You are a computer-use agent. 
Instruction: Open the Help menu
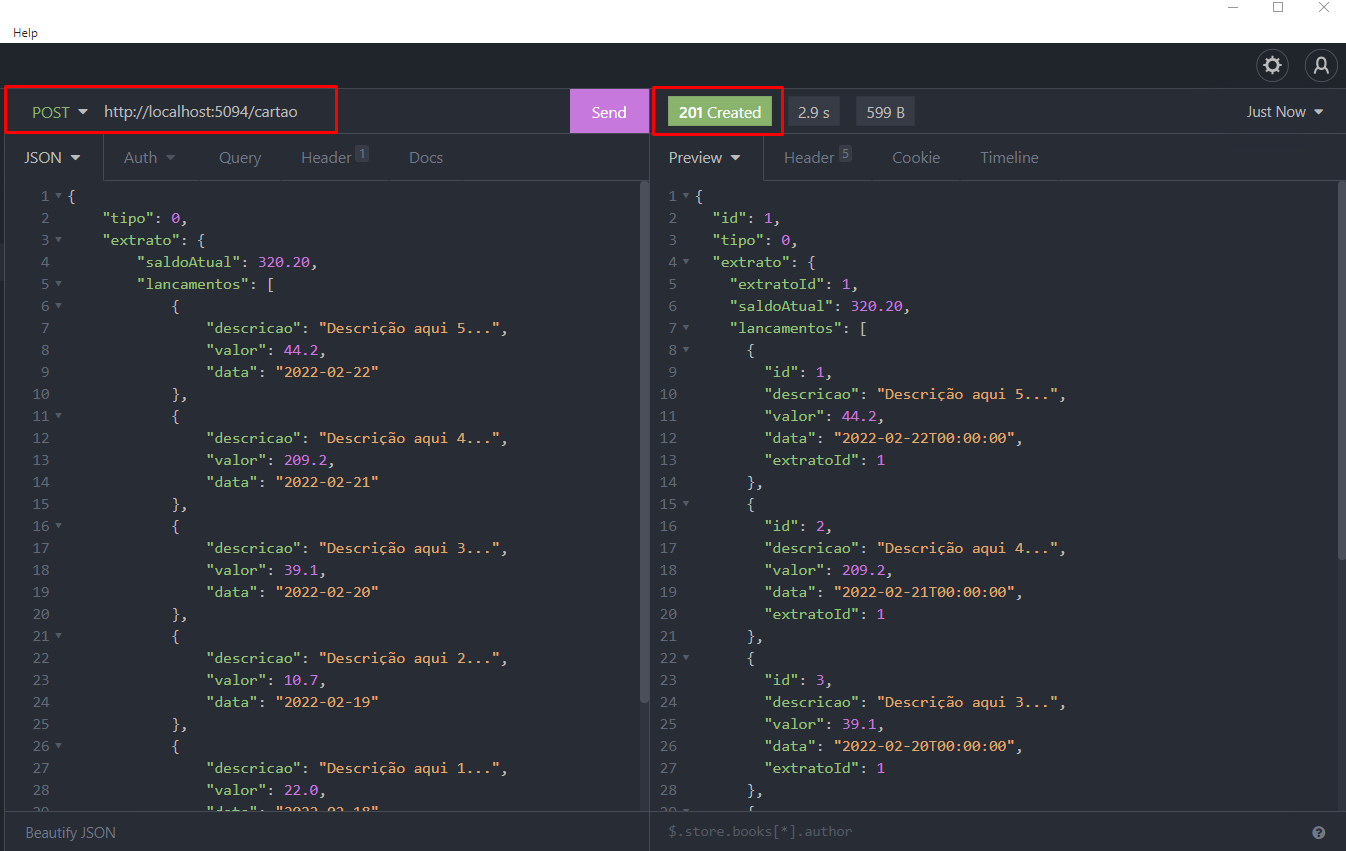[x=25, y=32]
